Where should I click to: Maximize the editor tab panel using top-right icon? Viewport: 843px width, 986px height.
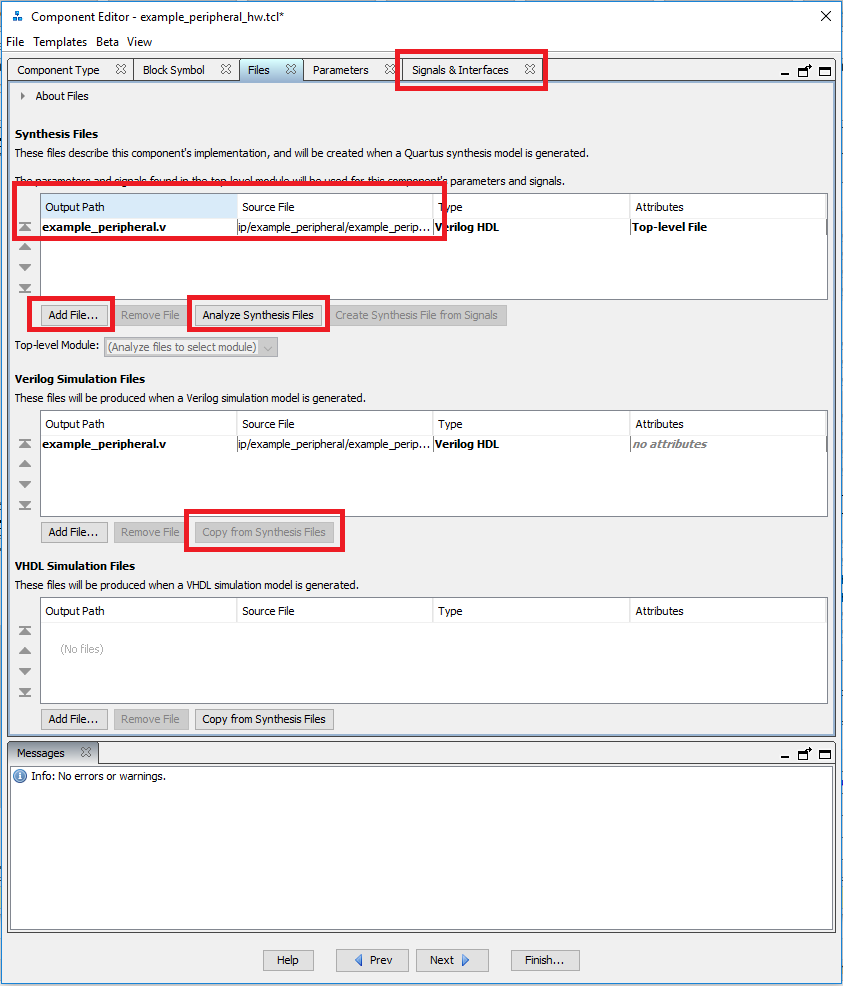[x=825, y=71]
